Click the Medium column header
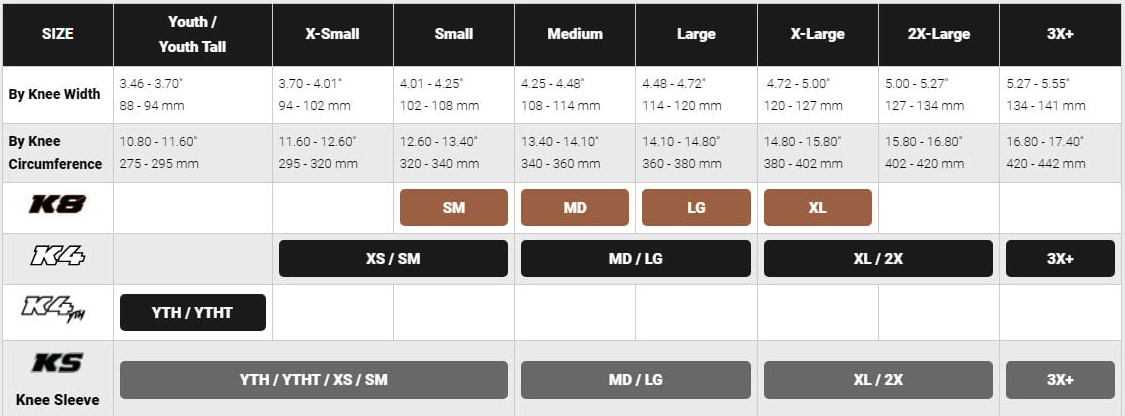The image size is (1125, 416). click(575, 34)
